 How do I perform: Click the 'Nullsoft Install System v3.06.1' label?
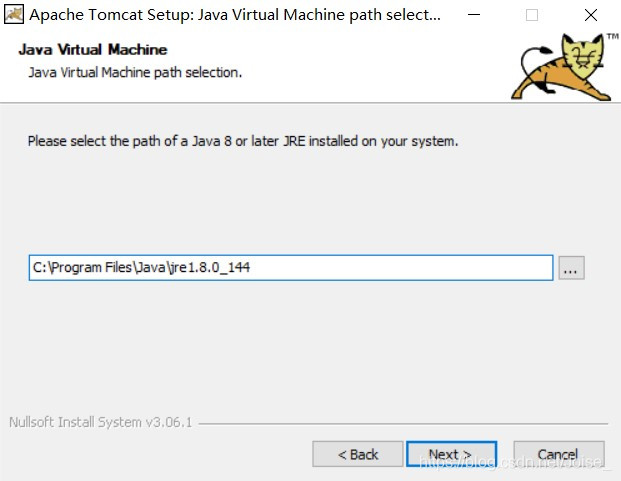tap(100, 422)
